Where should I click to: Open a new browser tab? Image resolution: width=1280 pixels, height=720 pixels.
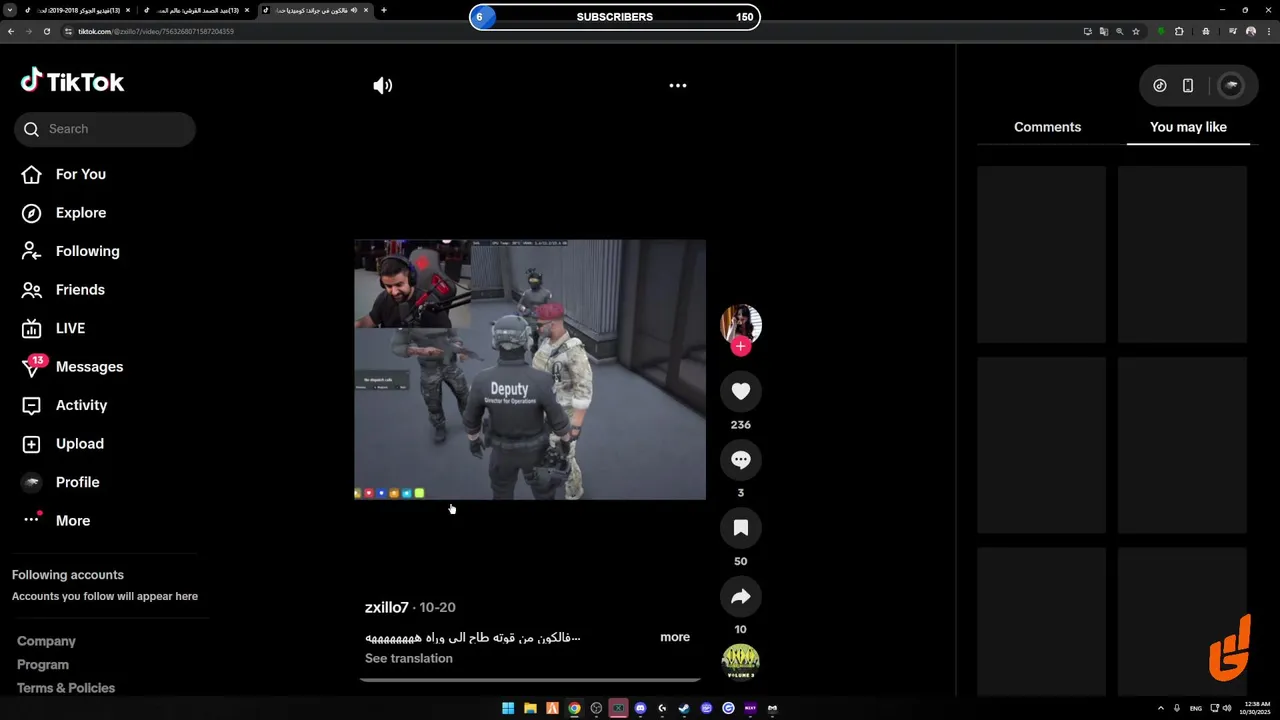384,10
